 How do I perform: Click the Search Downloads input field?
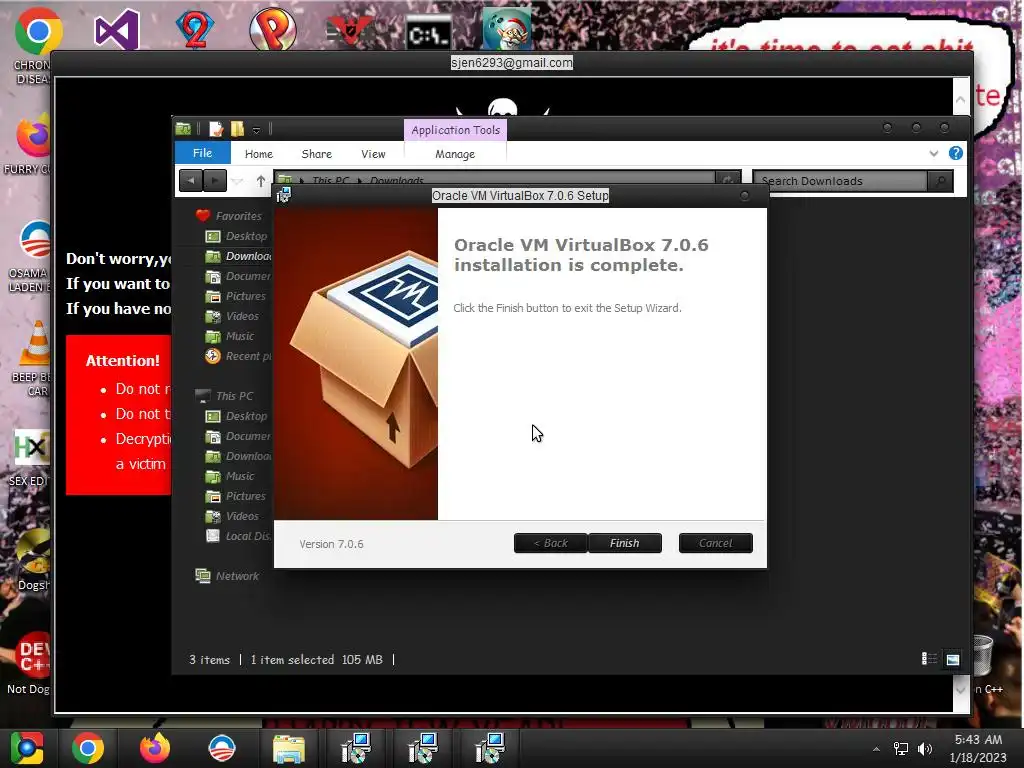(839, 181)
